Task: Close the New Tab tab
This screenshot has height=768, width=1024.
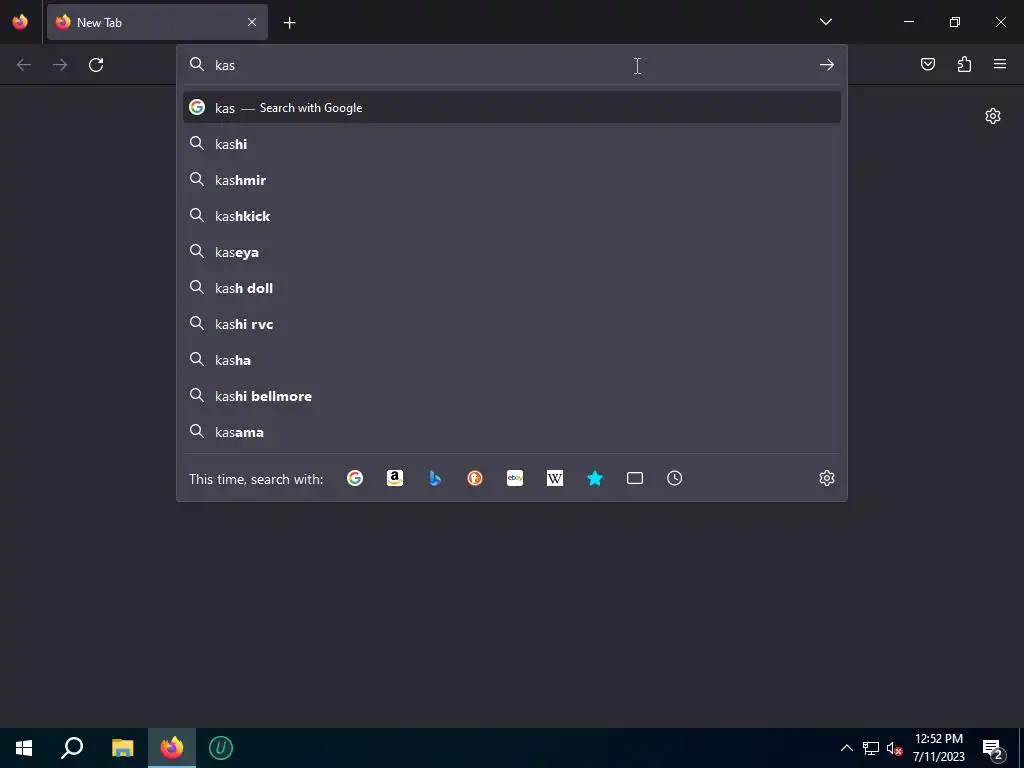Action: click(252, 22)
